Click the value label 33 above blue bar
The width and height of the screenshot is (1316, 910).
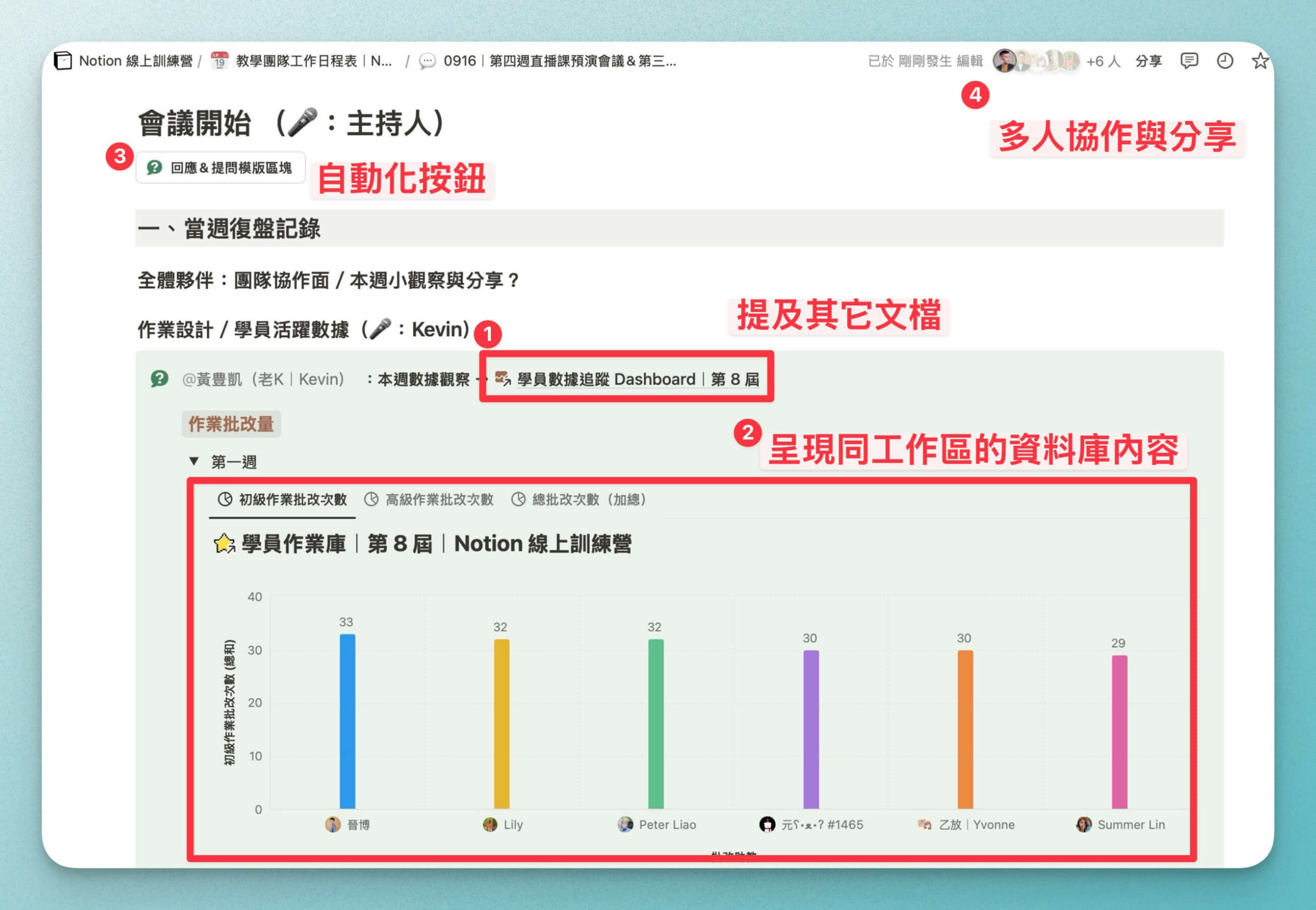tap(346, 622)
